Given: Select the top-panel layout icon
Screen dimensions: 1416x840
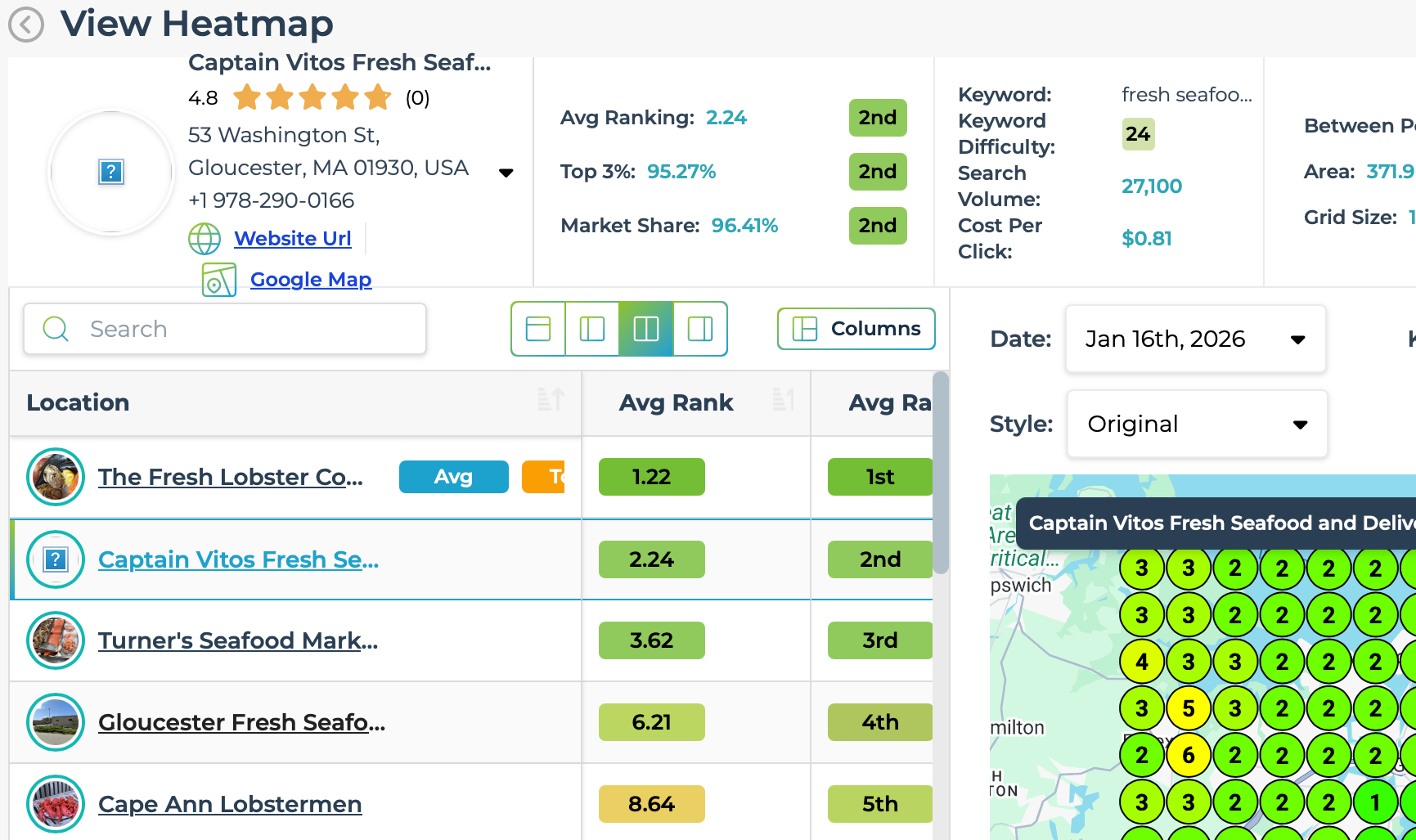Looking at the screenshot, I should click(x=538, y=329).
